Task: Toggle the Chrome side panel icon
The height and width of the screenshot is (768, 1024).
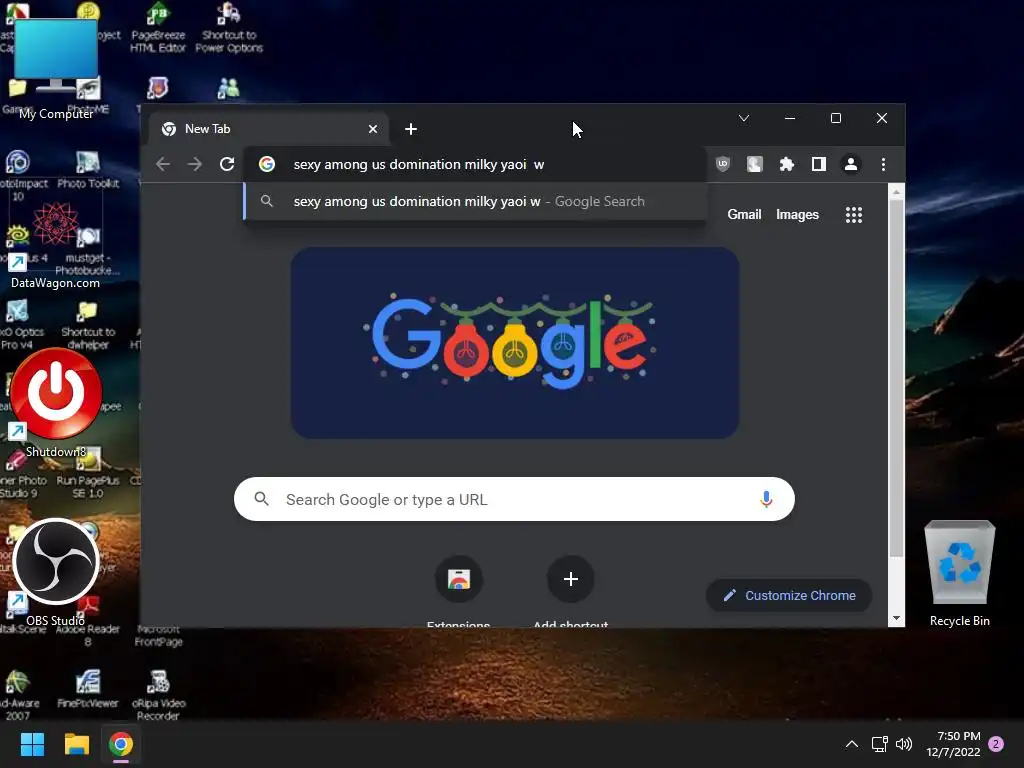Action: coord(818,164)
